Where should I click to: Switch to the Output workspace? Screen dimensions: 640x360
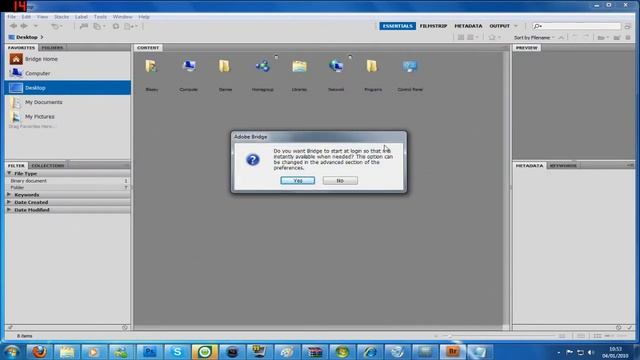pos(500,26)
